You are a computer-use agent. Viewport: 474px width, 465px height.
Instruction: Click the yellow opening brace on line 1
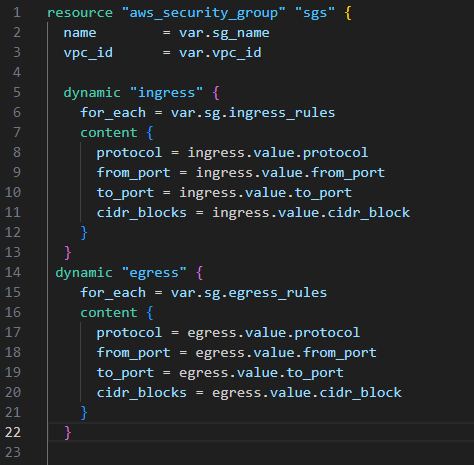(x=348, y=13)
